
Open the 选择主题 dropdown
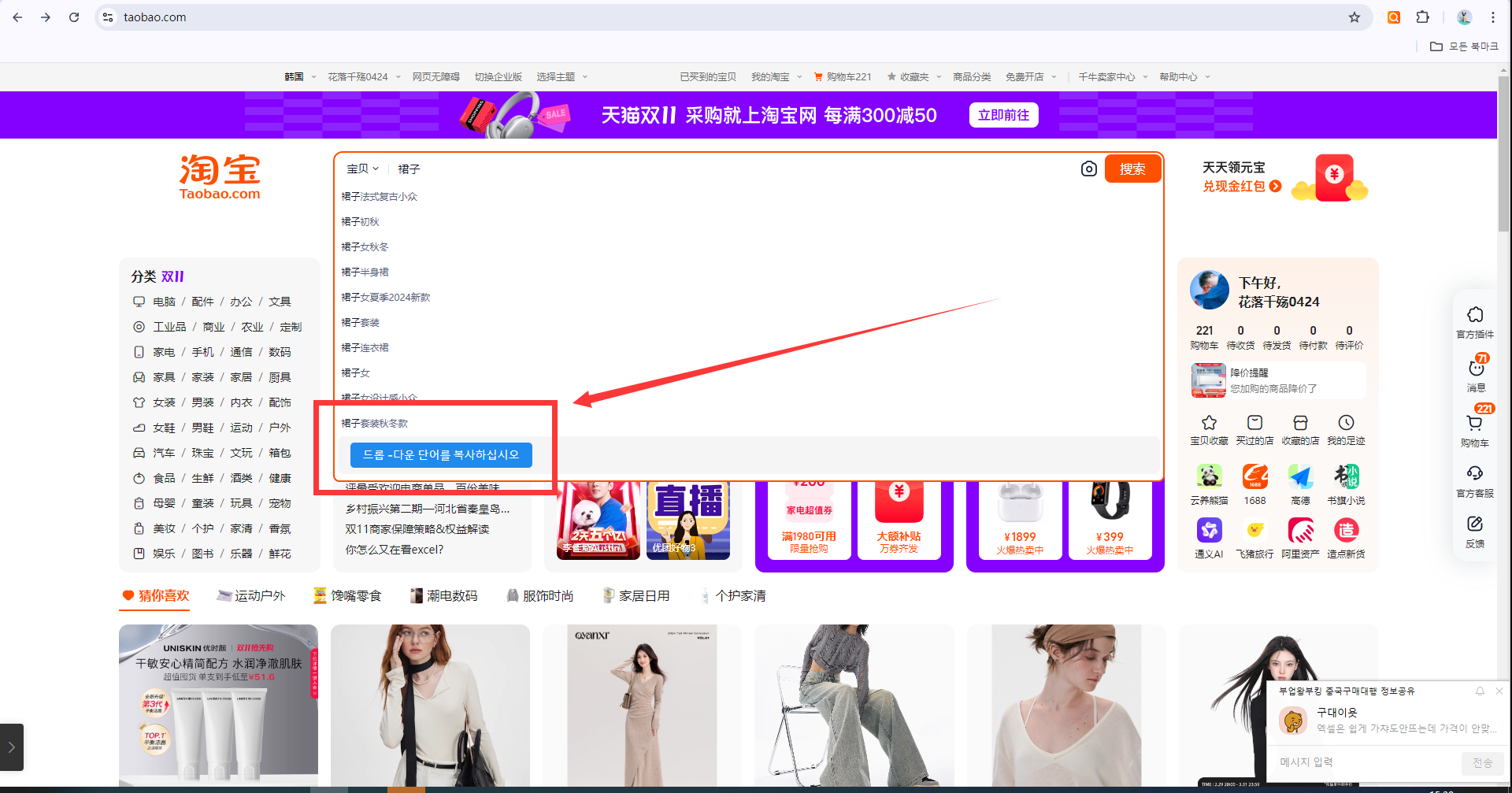click(x=561, y=76)
